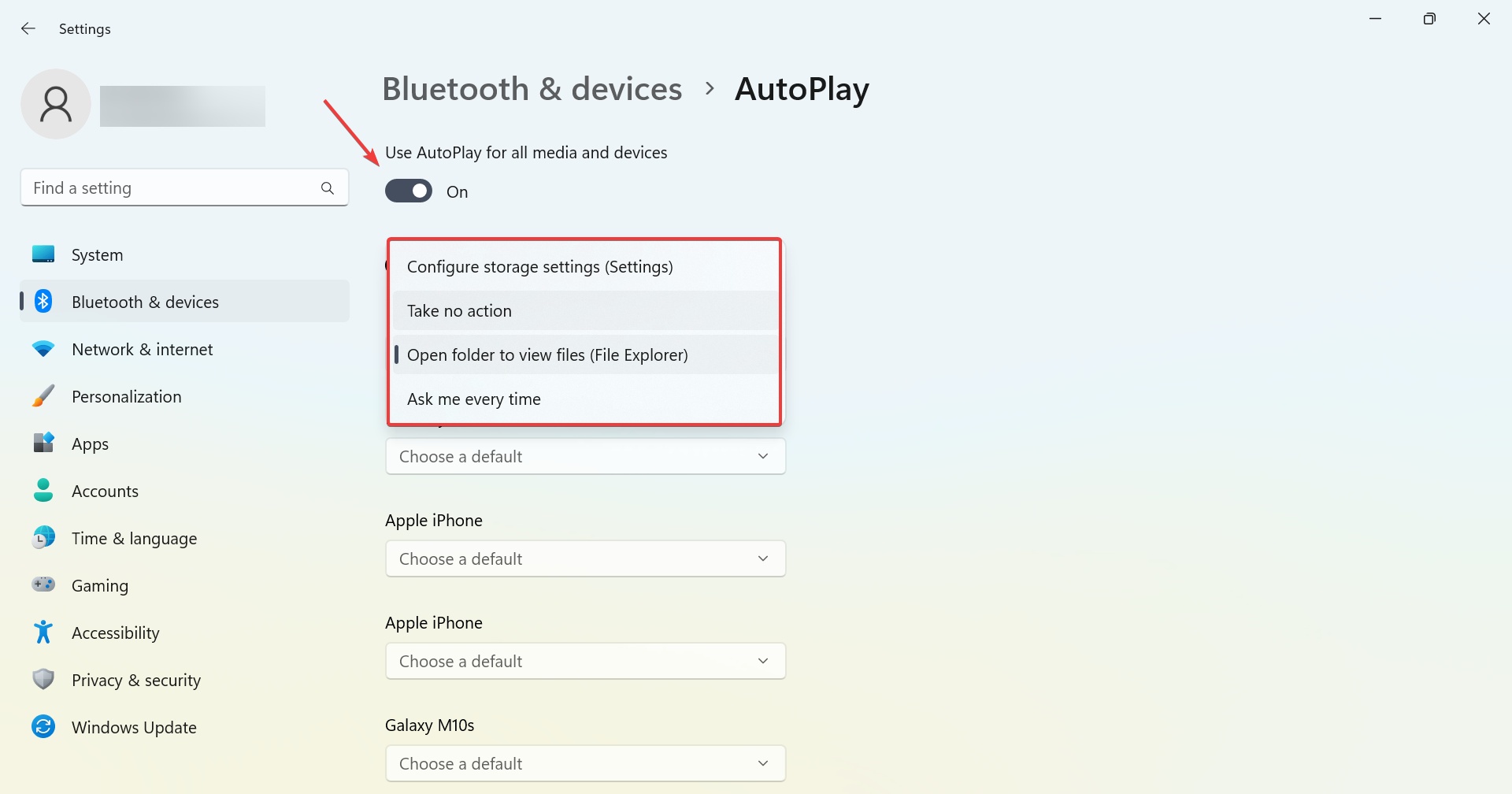The width and height of the screenshot is (1512, 794).
Task: Go to Bluetooth & devices breadcrumb
Action: pyautogui.click(x=532, y=89)
